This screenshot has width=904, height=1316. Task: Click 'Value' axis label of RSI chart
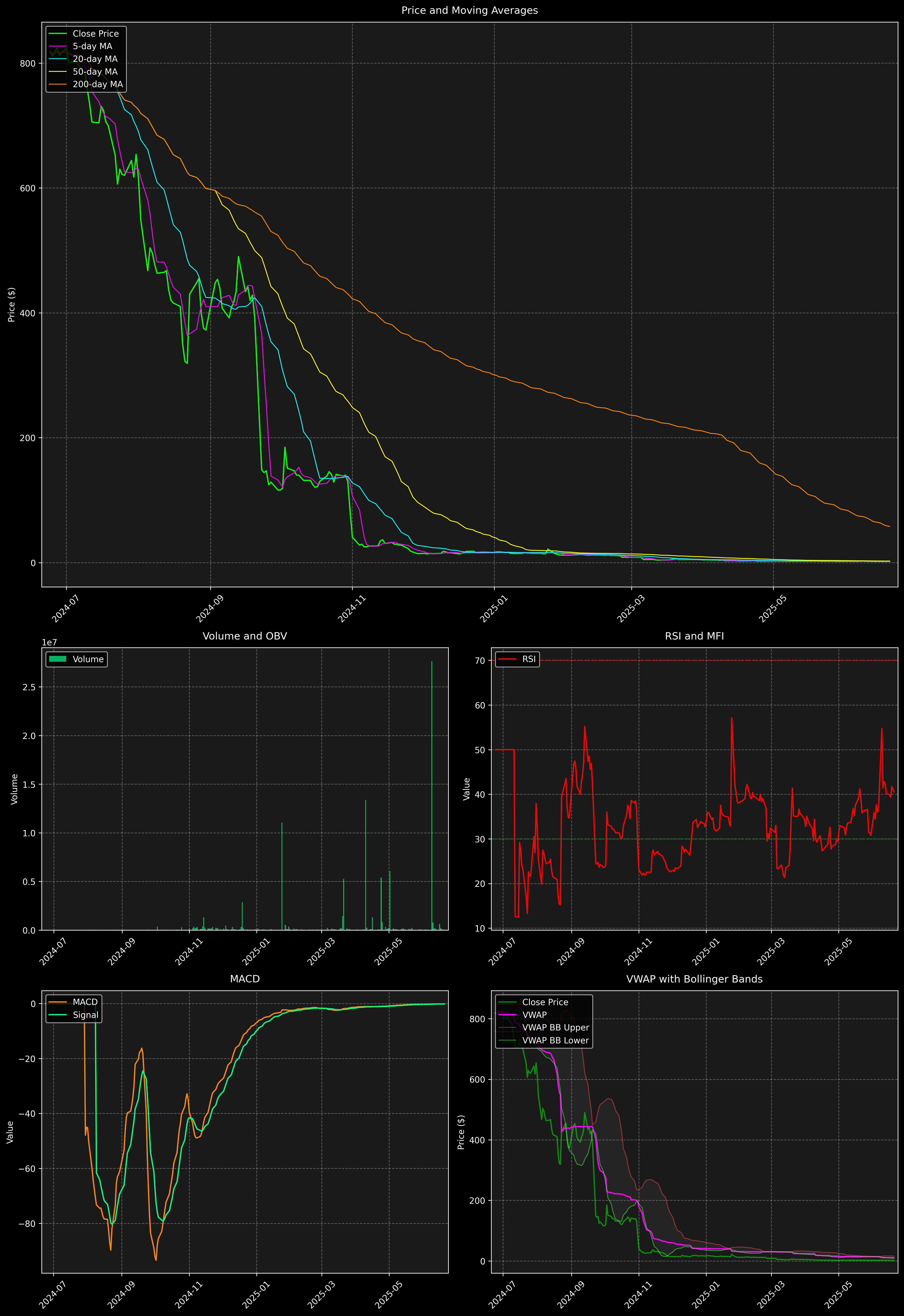[x=467, y=789]
